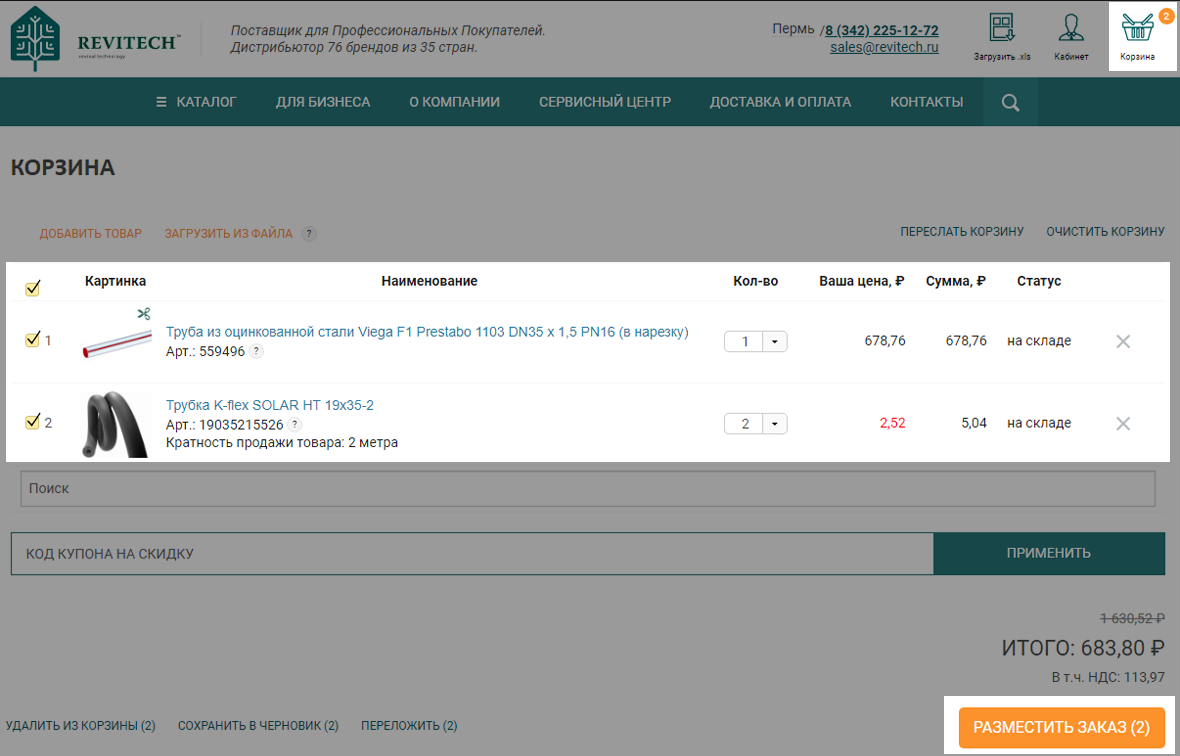
Task: Click the sales@revitech.ru email link
Action: coord(884,47)
